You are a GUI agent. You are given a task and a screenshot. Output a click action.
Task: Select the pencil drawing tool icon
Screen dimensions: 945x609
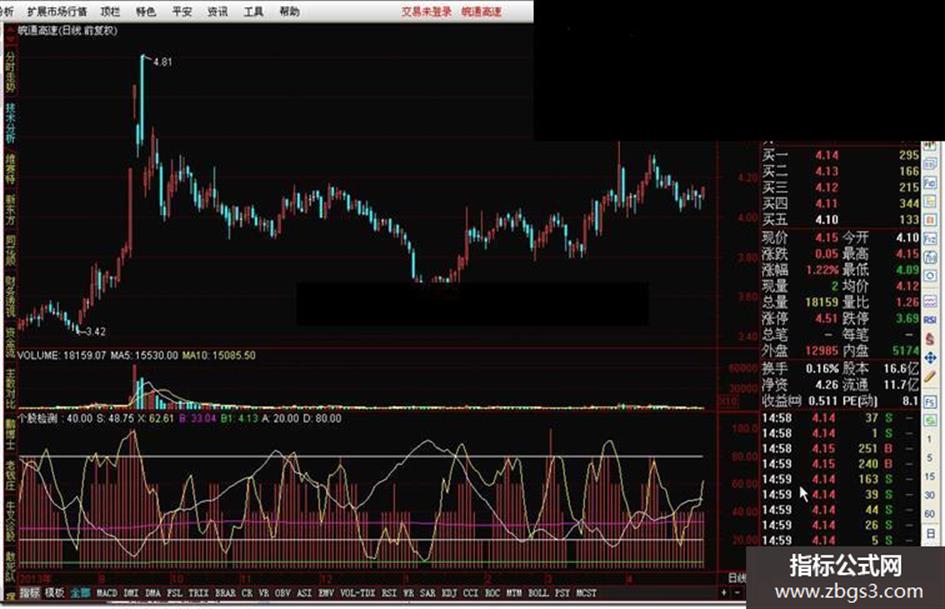coord(930,377)
